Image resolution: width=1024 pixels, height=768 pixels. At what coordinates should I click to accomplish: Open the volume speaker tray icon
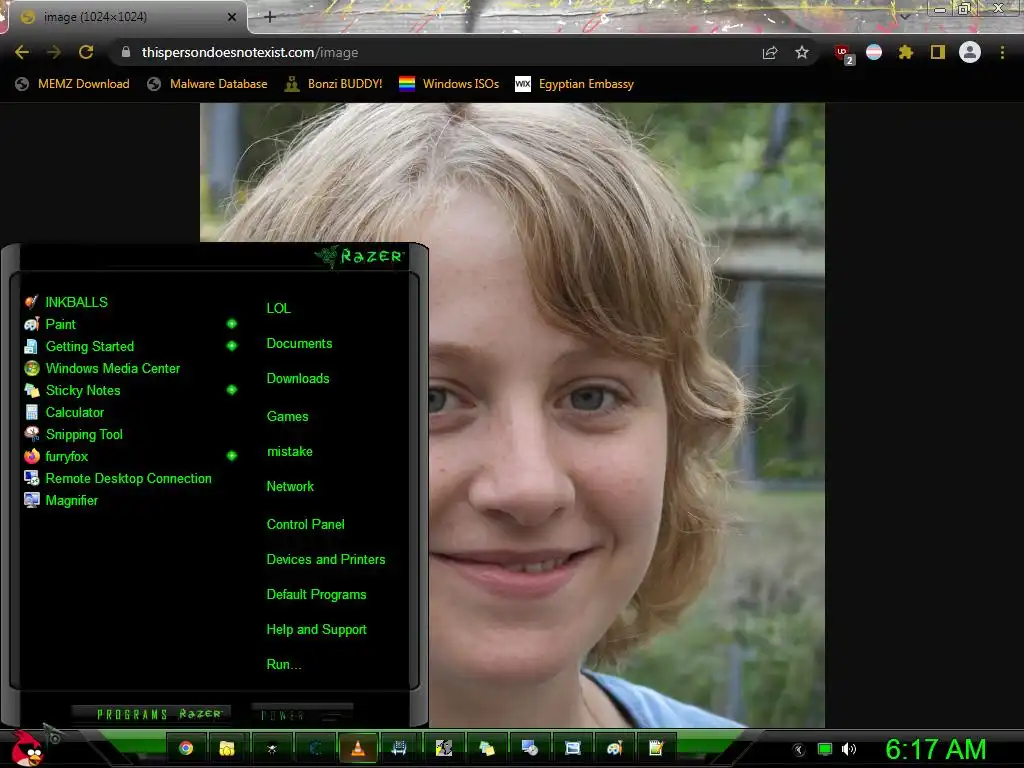849,749
